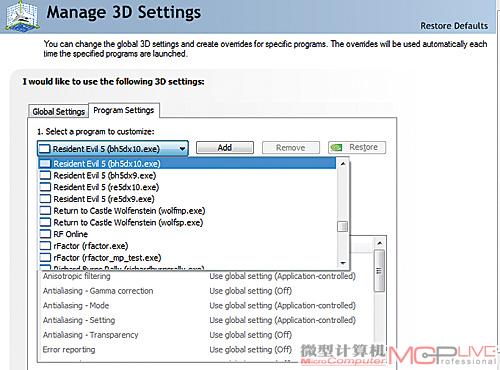This screenshot has height=370, width=500.
Task: Click the settings list scroll up arrow
Action: click(x=379, y=243)
